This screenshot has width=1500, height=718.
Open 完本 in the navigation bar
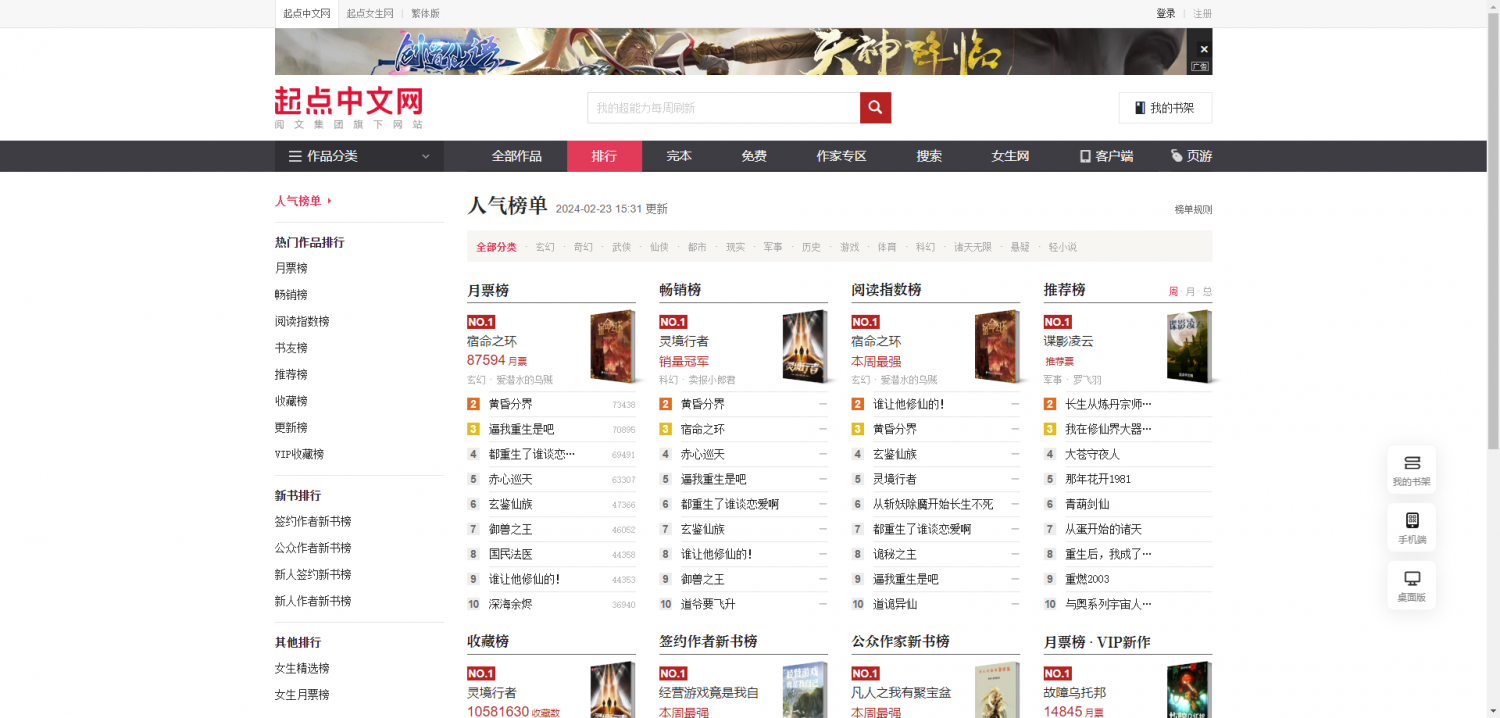coord(679,156)
